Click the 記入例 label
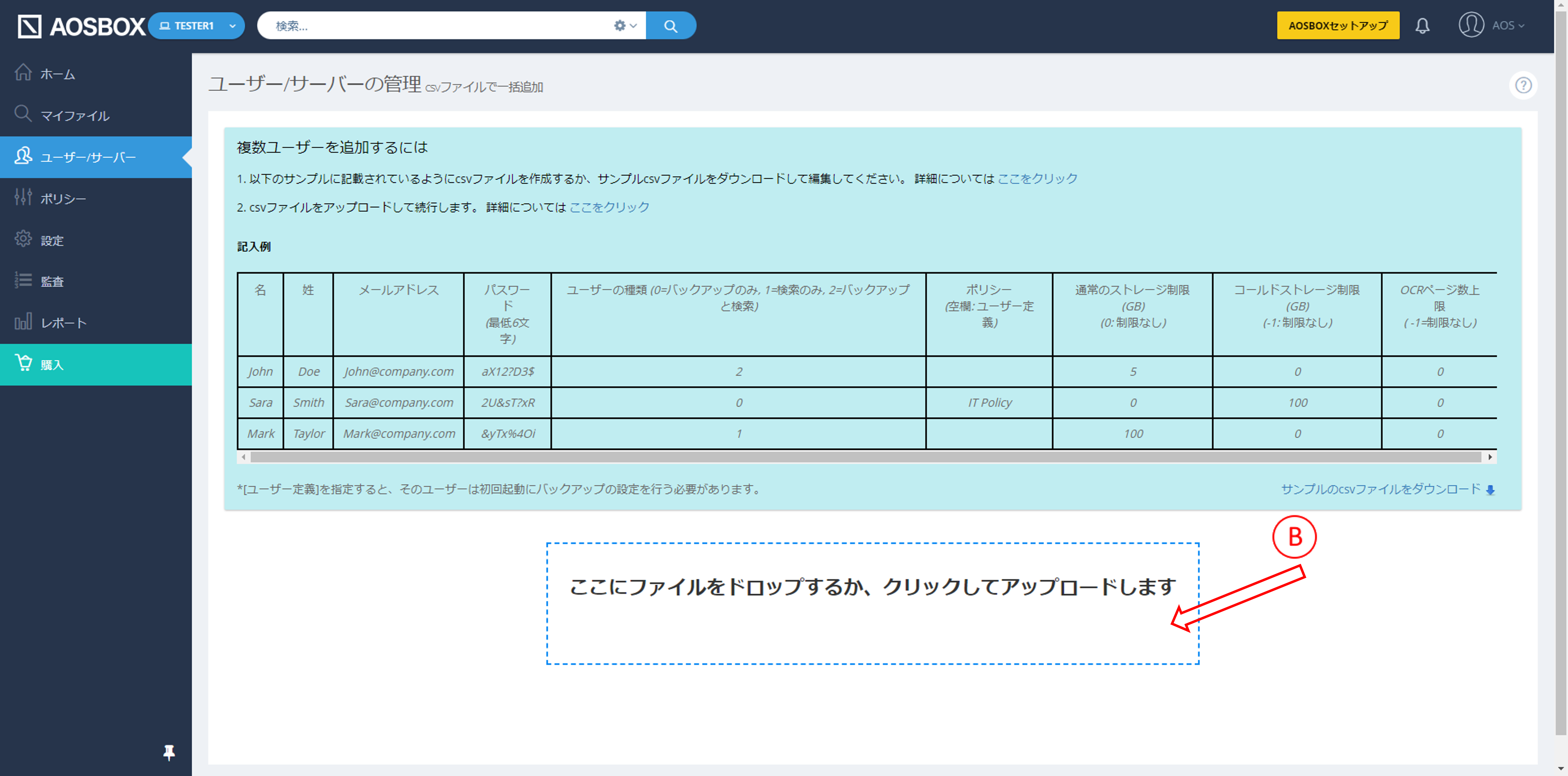 pos(254,247)
